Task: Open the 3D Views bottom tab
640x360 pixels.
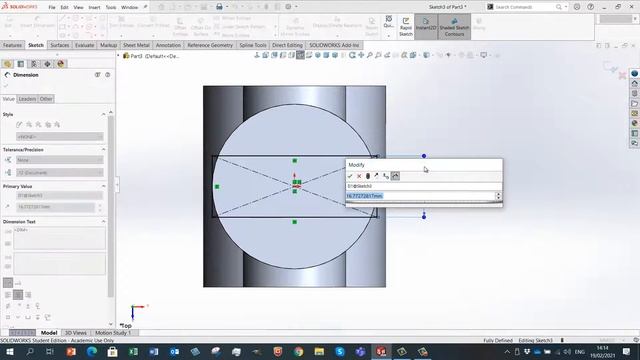Action: coord(76,333)
